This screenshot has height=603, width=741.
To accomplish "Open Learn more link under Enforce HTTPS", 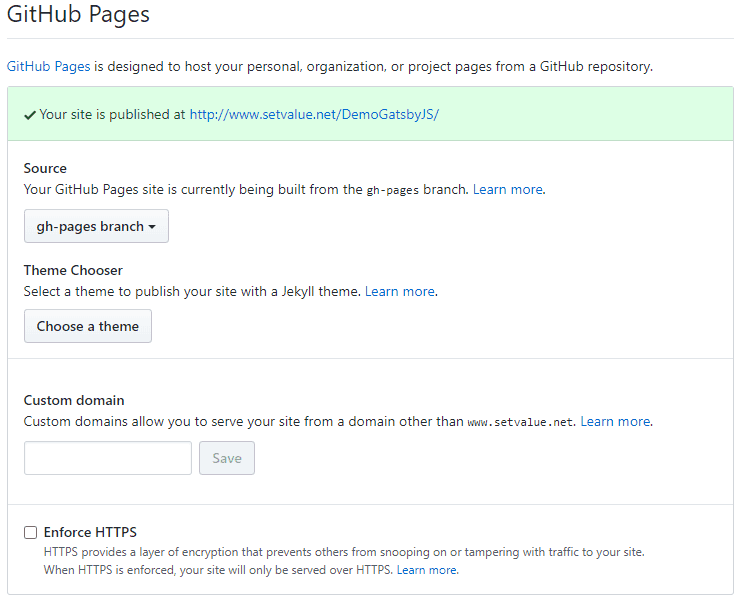I will click(427, 570).
